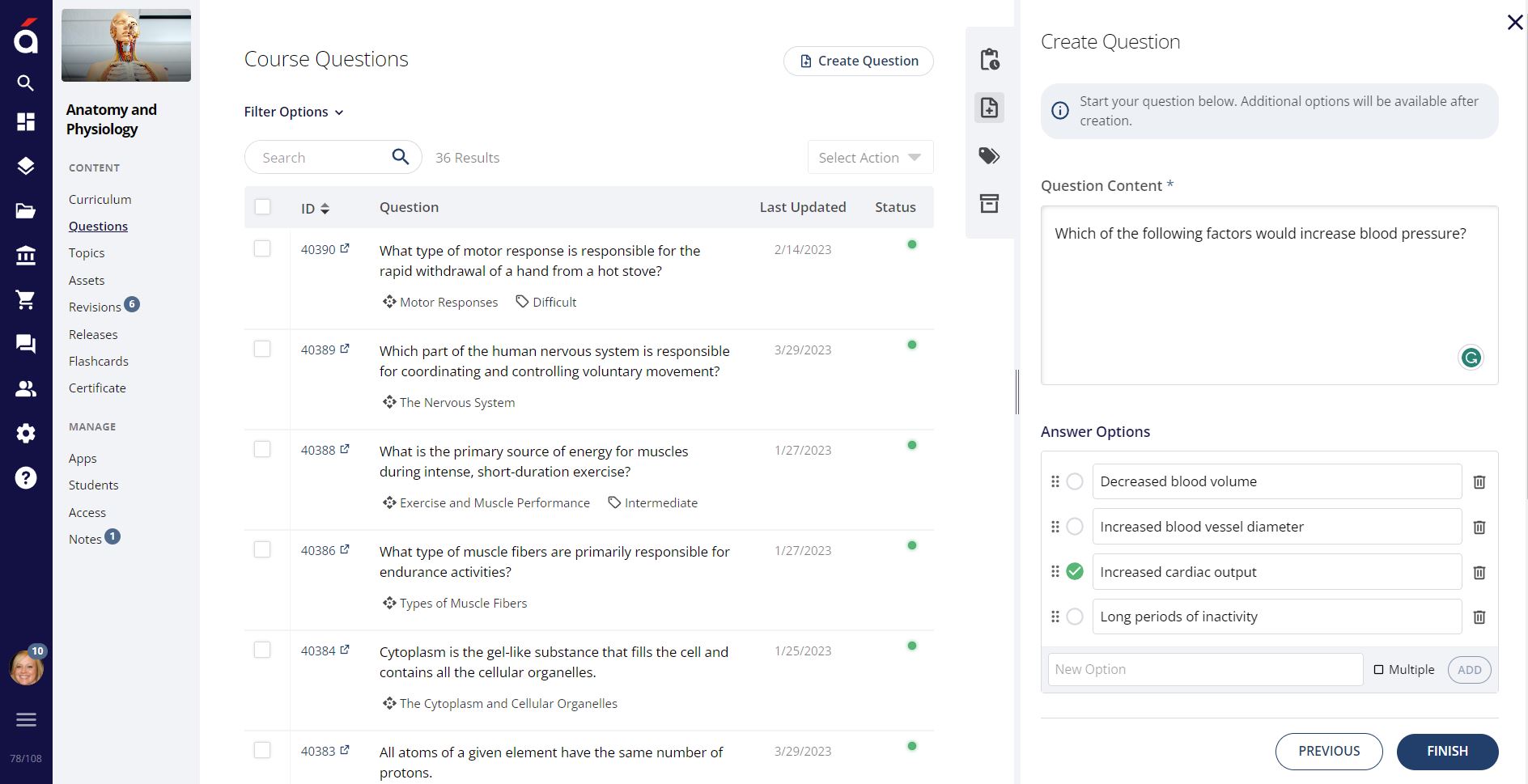Viewport: 1528px width, 784px height.
Task: Open the shopping cart icon in sidebar
Action: 26,300
